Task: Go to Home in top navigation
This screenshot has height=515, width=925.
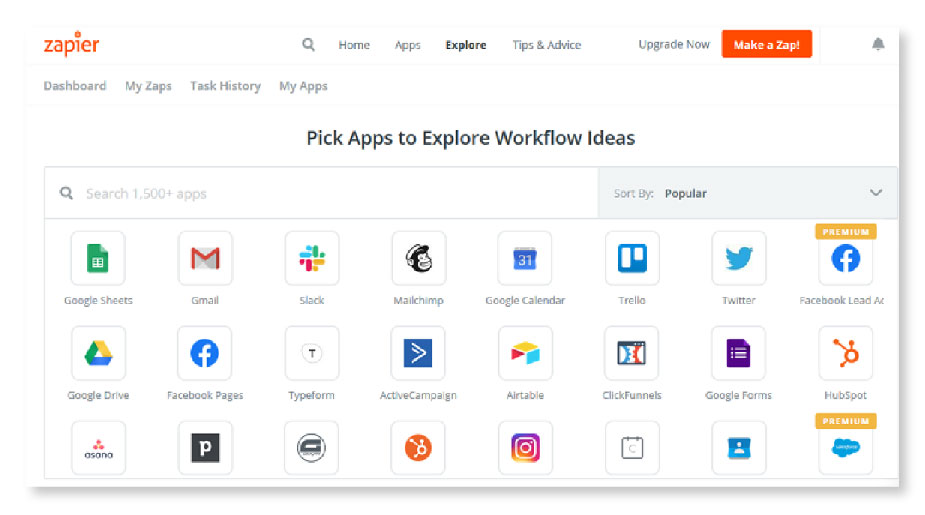Action: tap(354, 45)
